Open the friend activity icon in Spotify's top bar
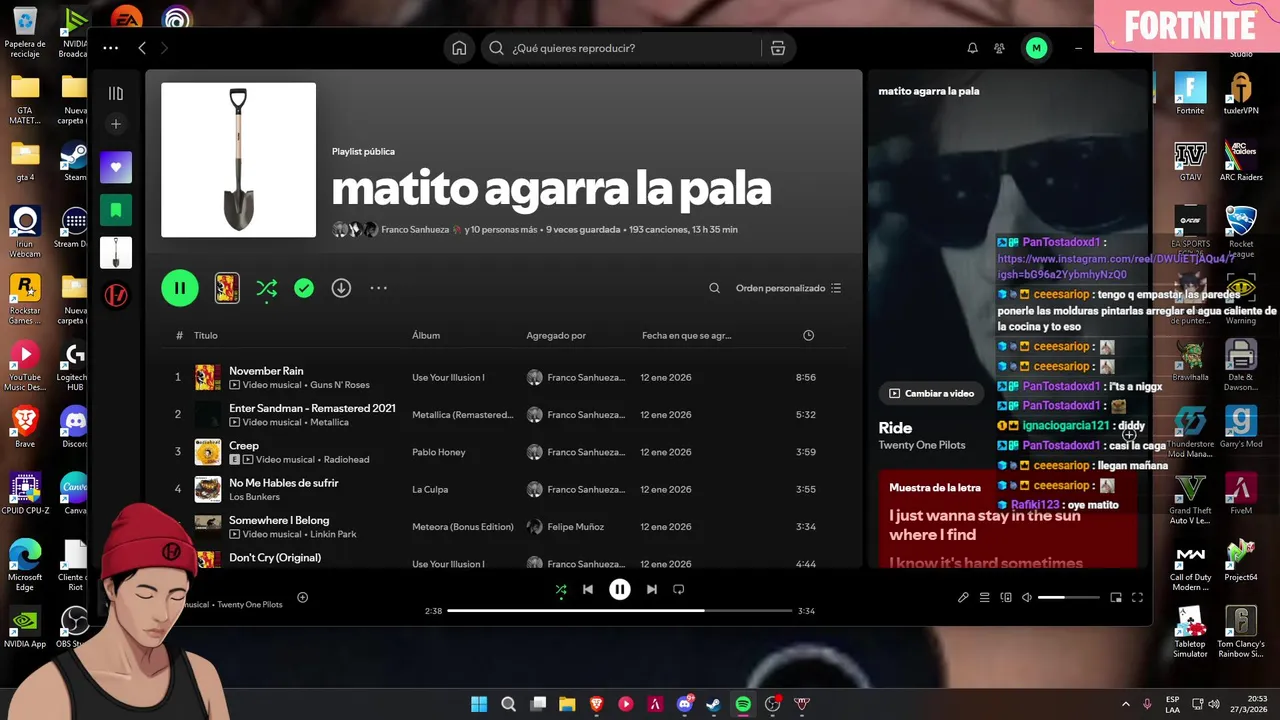Screen dimensions: 1280x720 (999, 48)
